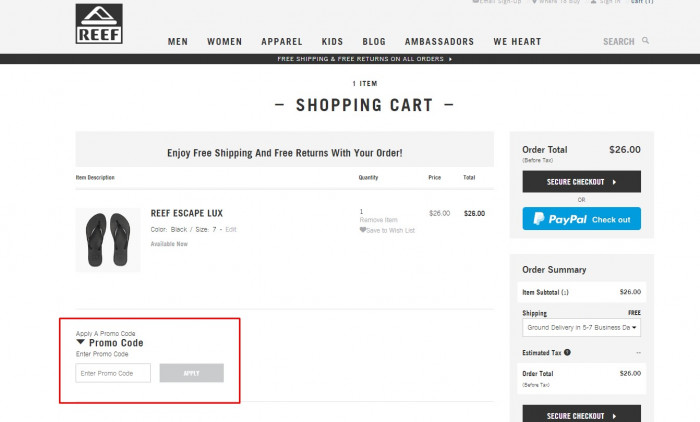The width and height of the screenshot is (700, 422).
Task: Click the top SECURE CHECKOUT button
Action: click(582, 182)
